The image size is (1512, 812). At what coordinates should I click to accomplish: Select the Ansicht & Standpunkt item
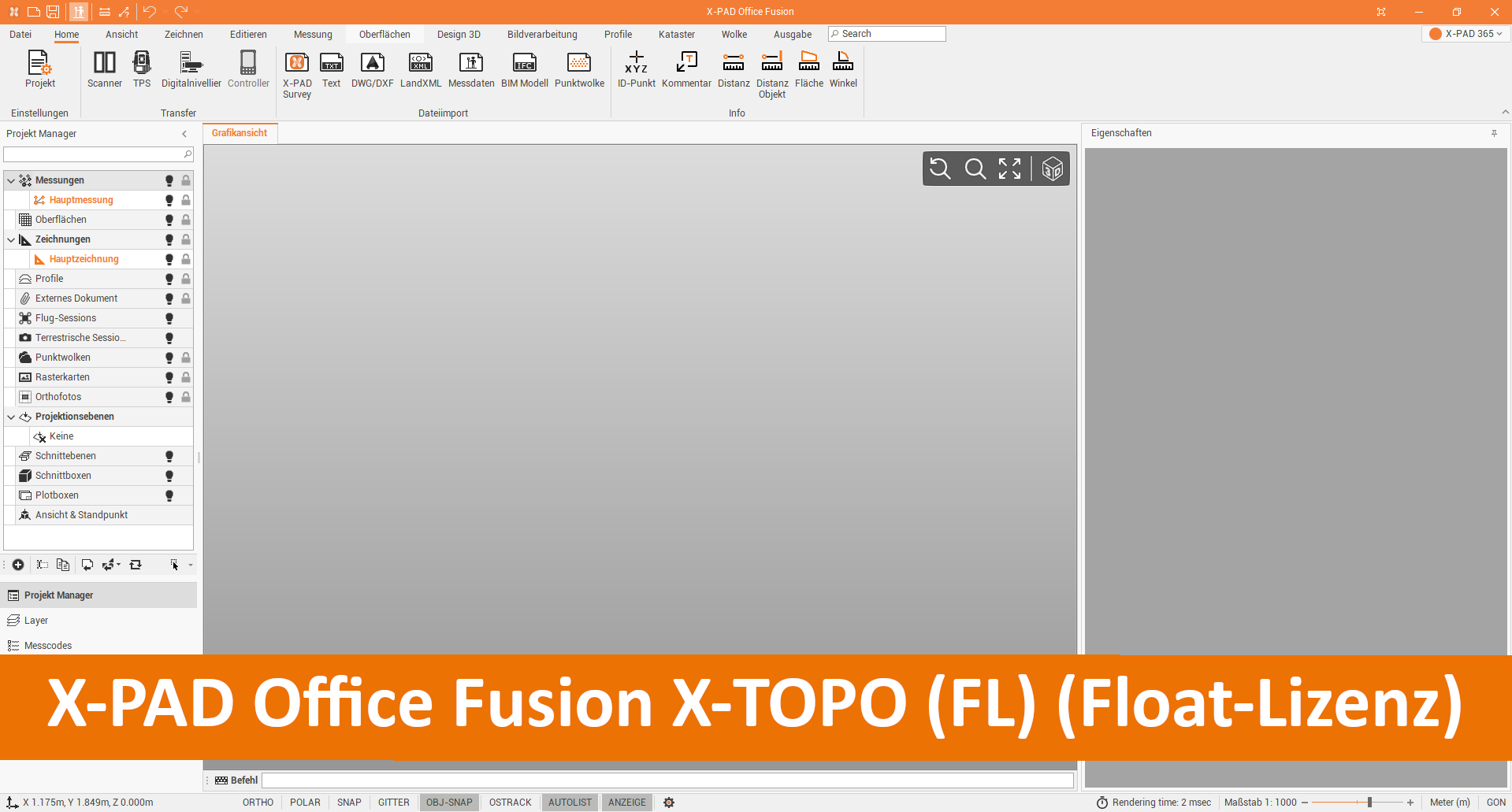click(81, 515)
